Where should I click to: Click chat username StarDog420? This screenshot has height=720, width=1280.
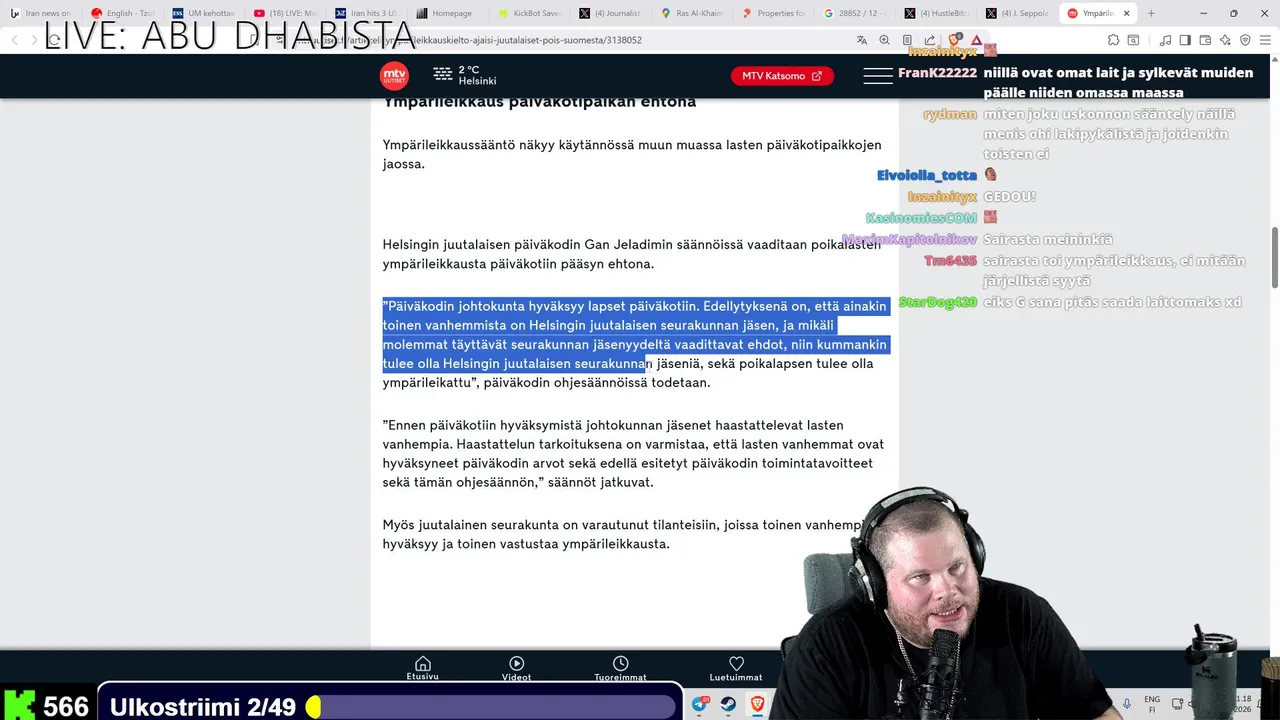click(937, 302)
